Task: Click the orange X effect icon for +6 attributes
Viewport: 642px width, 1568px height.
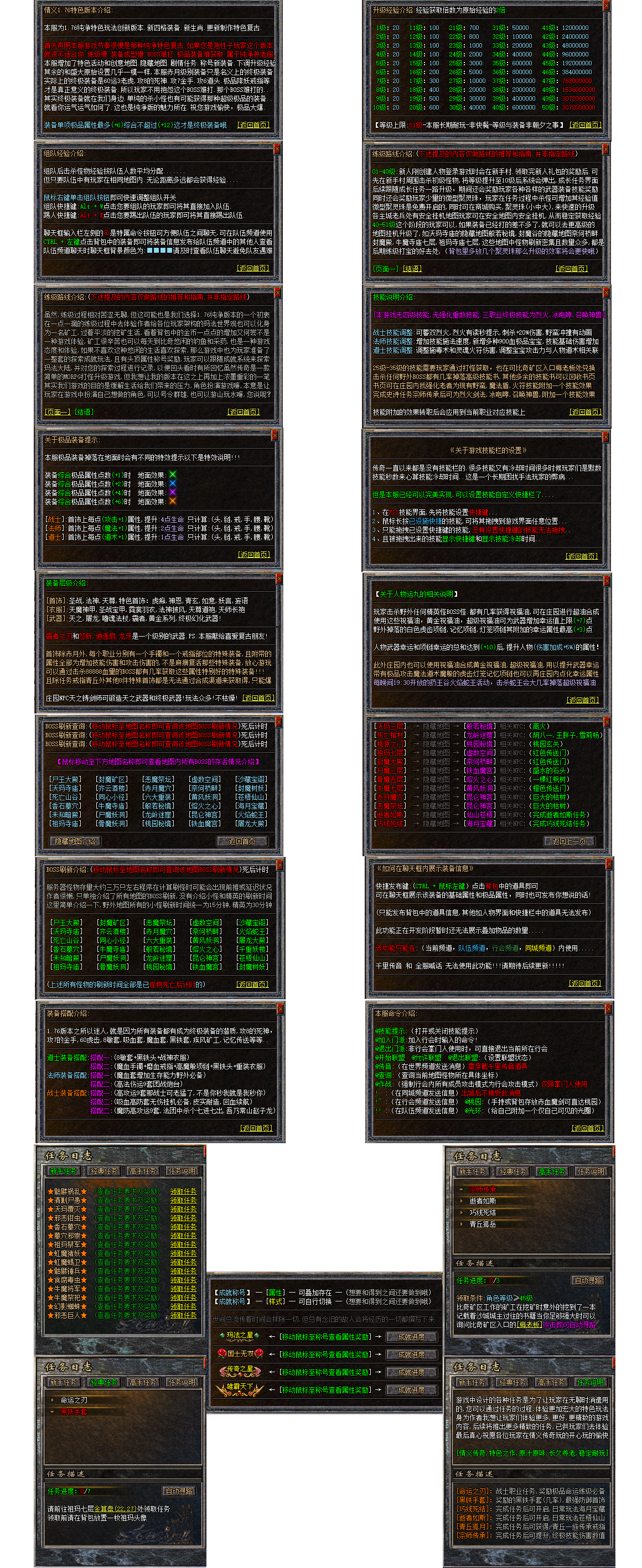Action: coord(172,502)
